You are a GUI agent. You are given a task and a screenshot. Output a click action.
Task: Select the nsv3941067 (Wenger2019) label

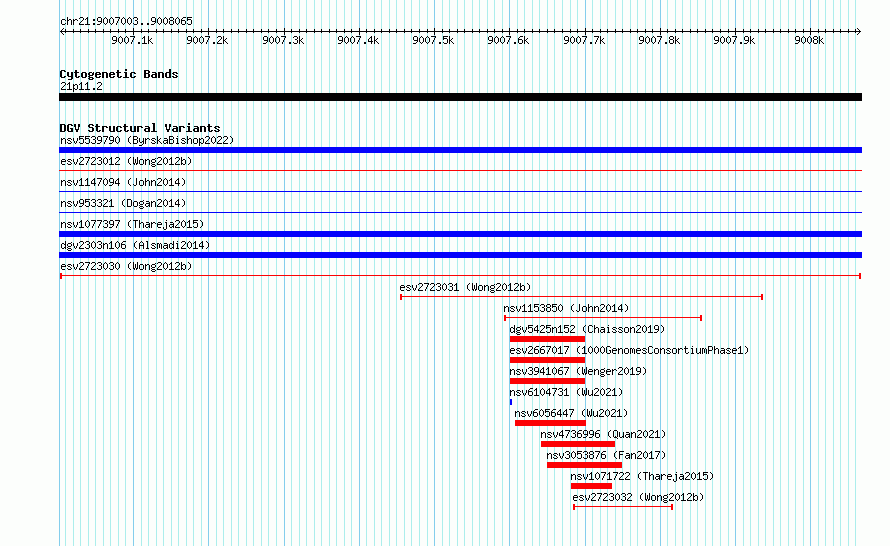click(578, 371)
